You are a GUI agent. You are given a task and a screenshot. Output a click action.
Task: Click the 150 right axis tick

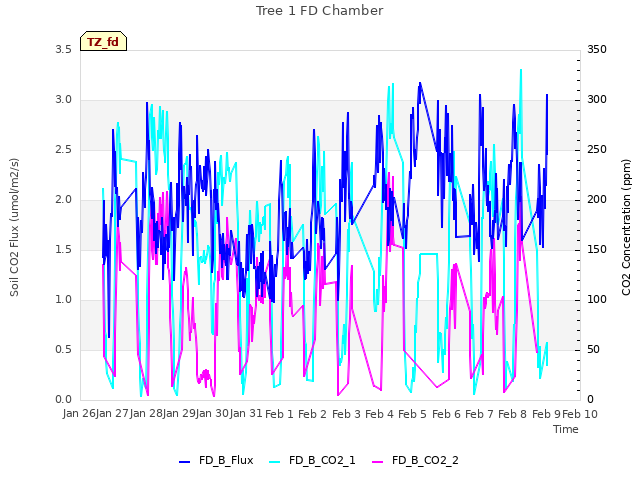pyautogui.click(x=597, y=250)
